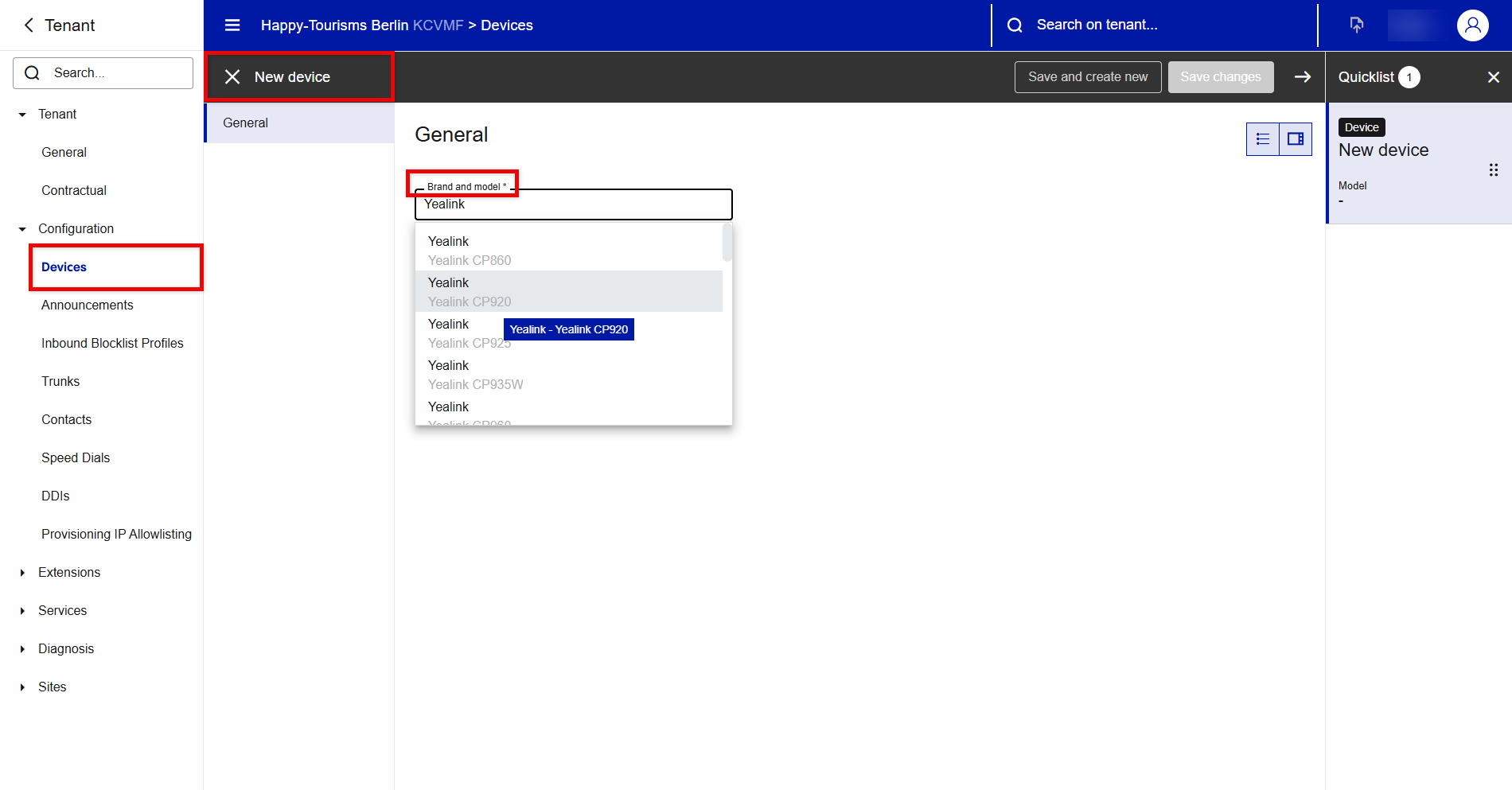Collapse the Configuration tree section

coord(22,229)
